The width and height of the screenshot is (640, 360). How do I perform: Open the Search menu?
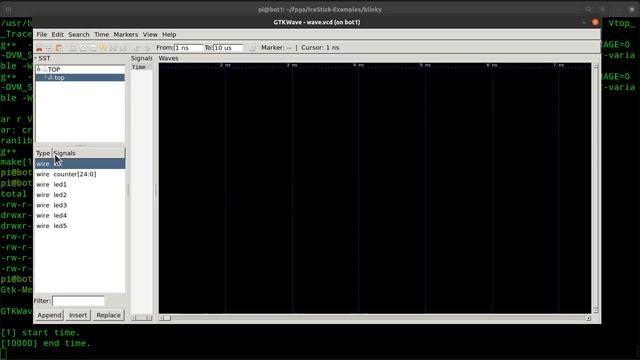point(78,35)
